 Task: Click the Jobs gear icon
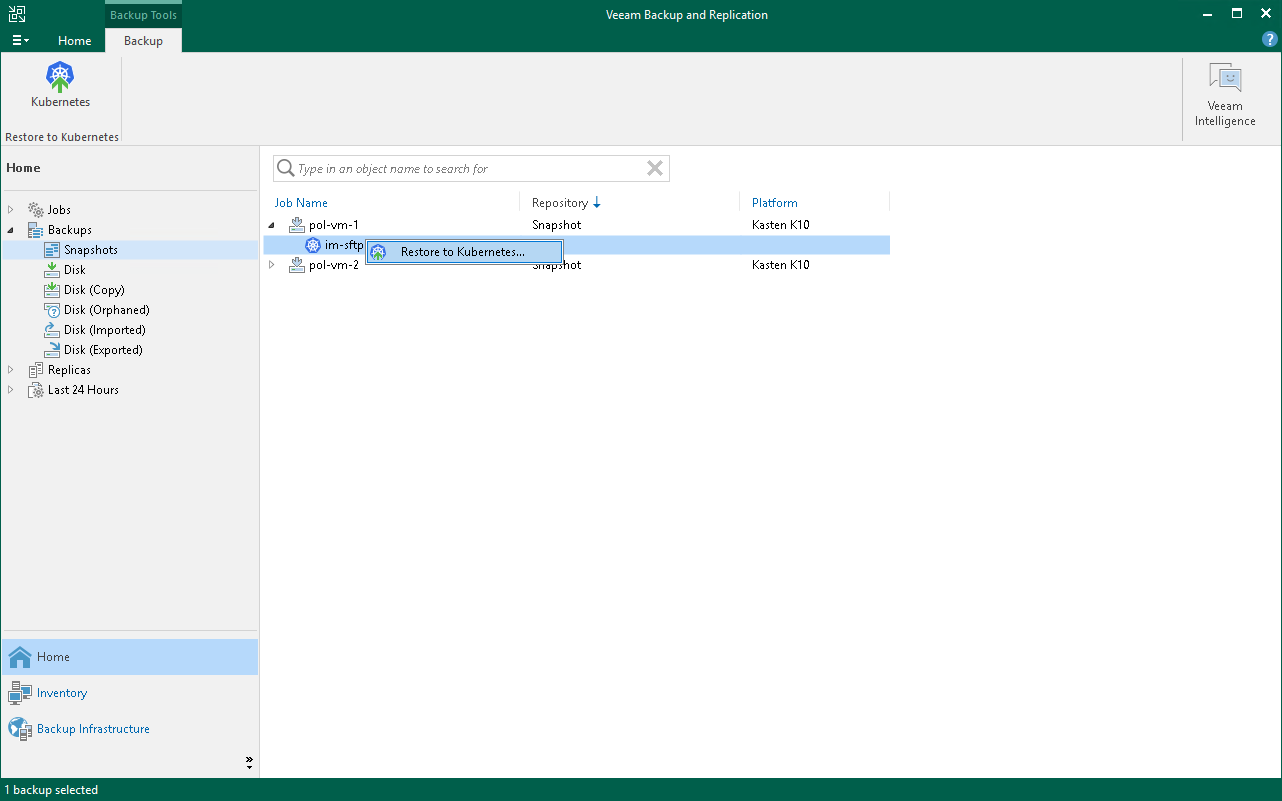(36, 210)
